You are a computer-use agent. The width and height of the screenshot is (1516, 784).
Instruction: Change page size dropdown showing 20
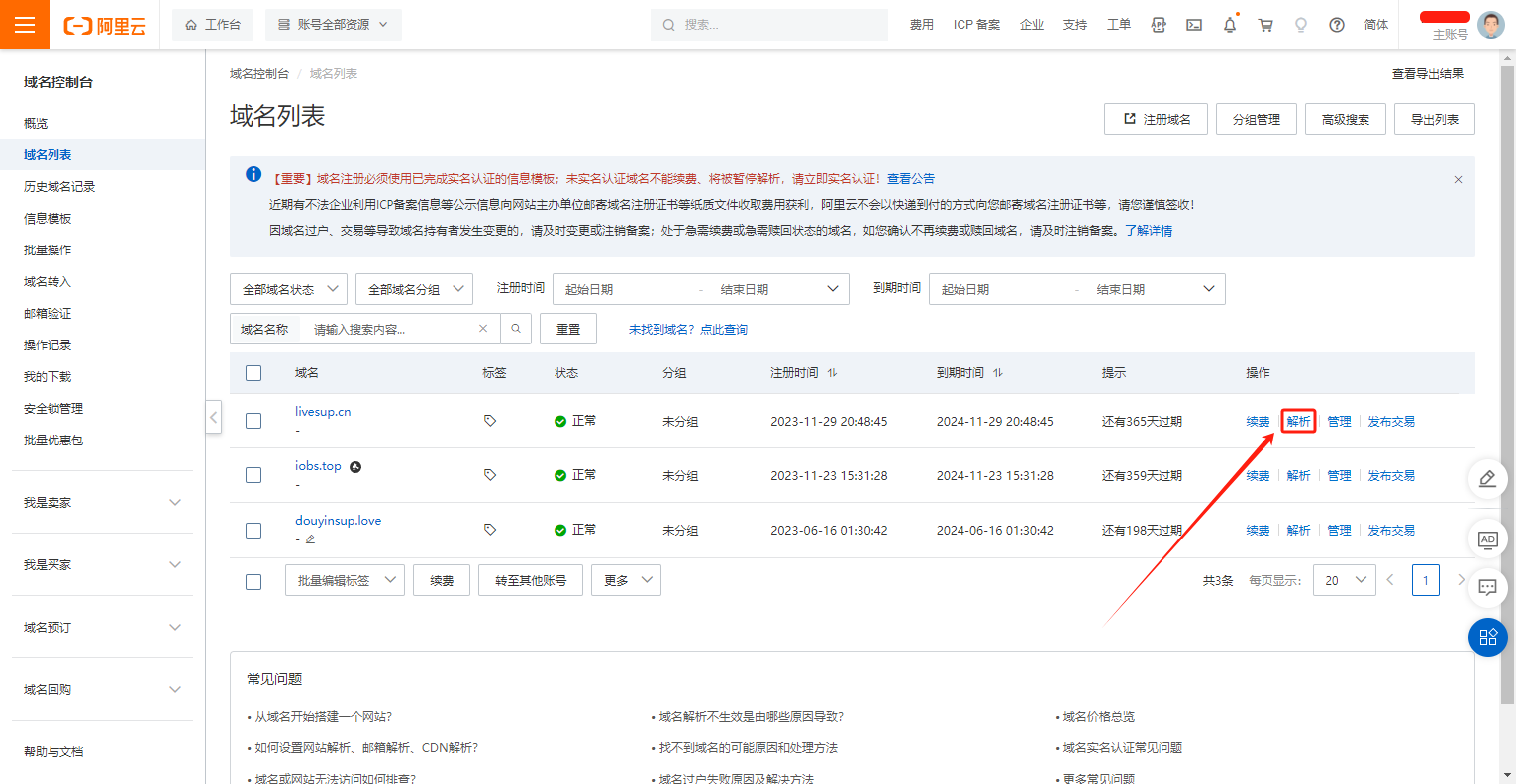(1345, 580)
